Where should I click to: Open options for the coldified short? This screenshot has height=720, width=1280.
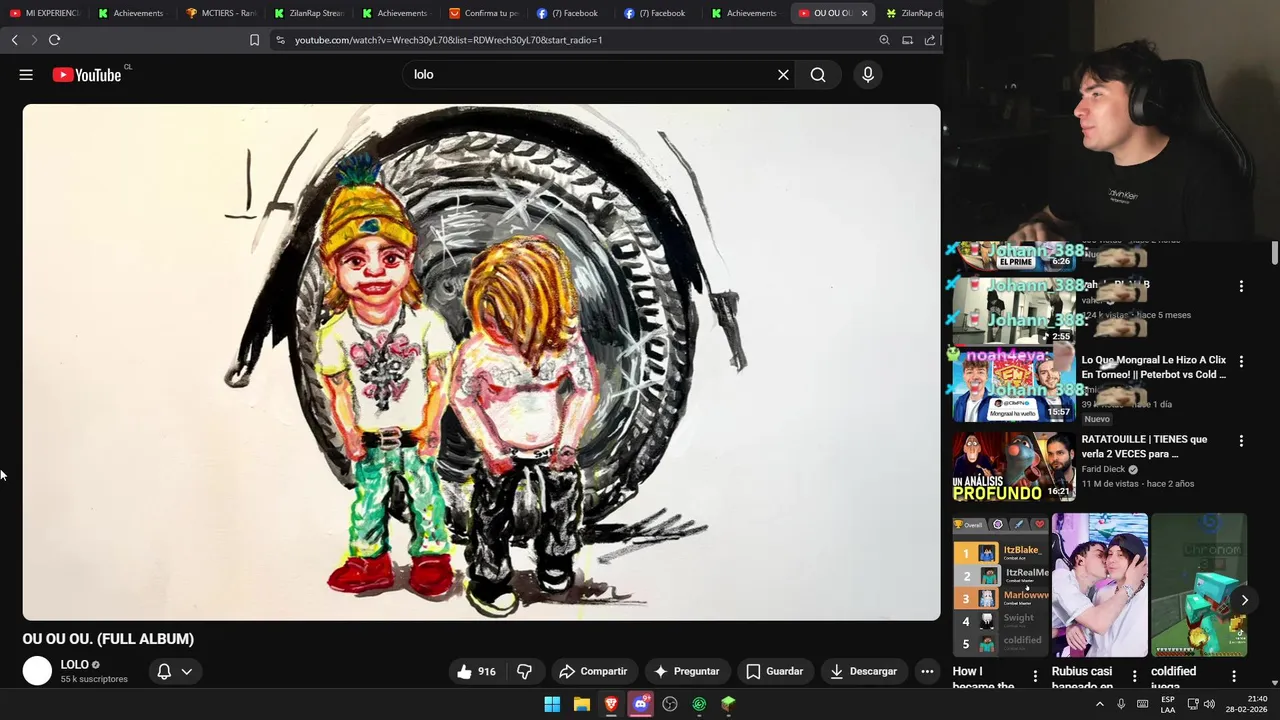coord(1233,676)
